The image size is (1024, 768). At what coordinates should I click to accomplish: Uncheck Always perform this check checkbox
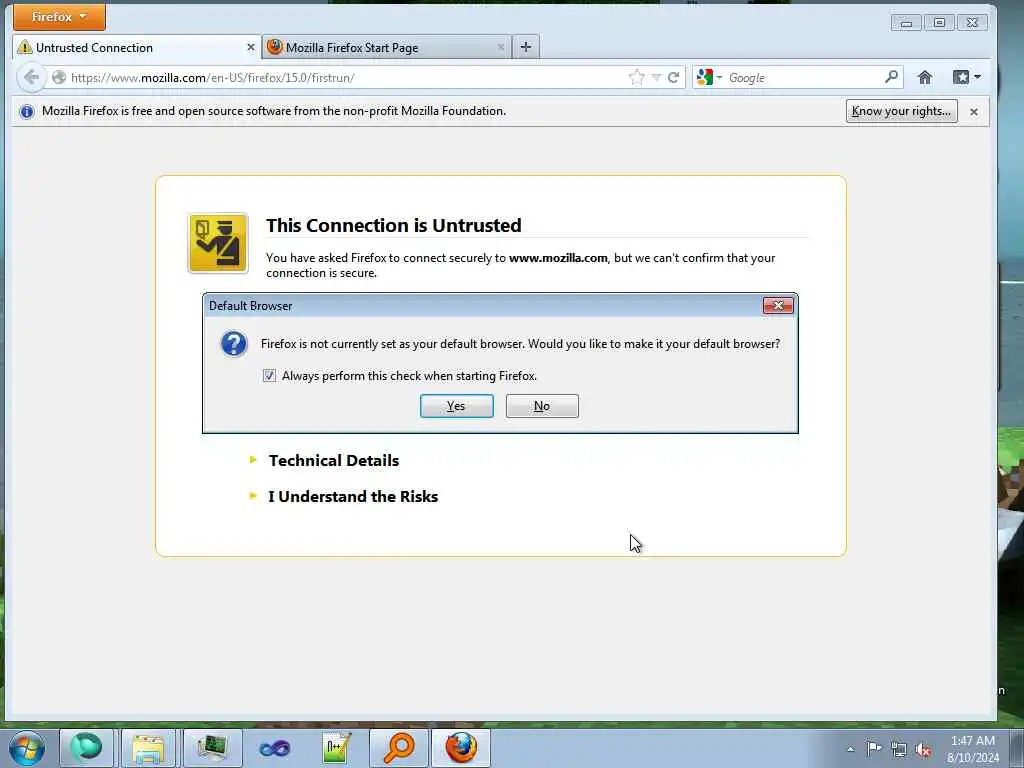tap(269, 376)
